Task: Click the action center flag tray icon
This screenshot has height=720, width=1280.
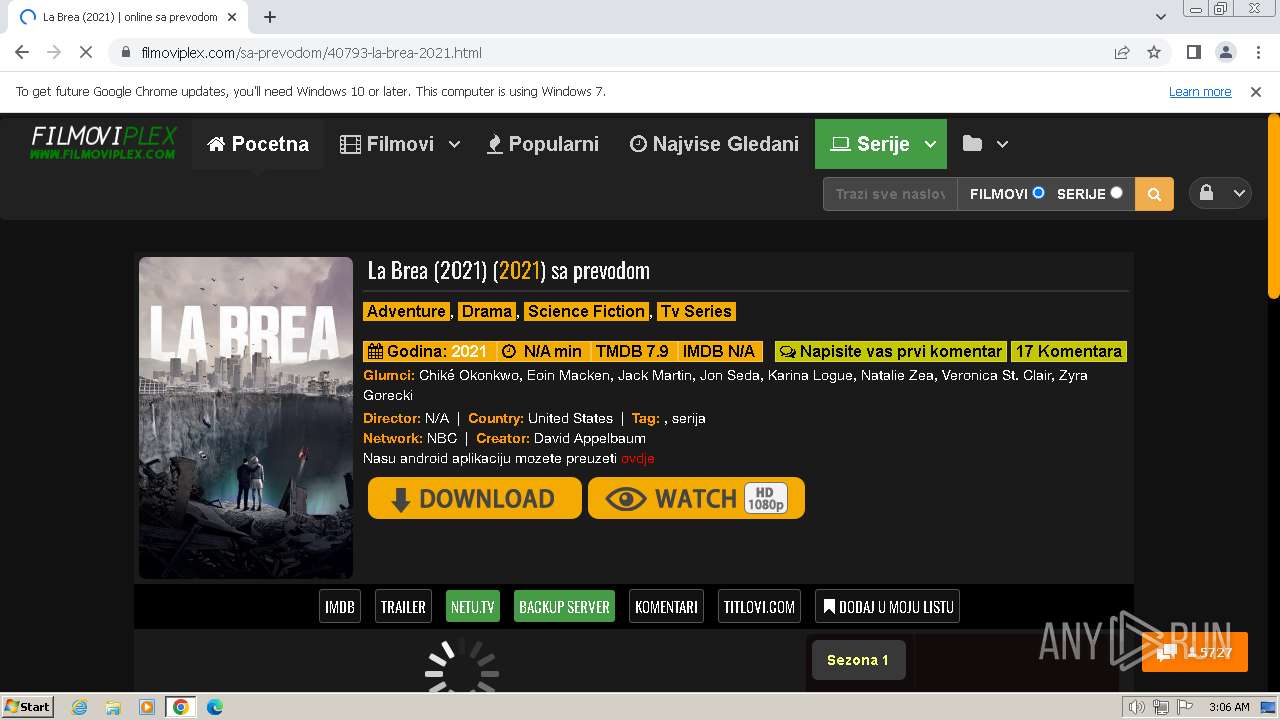Action: pyautogui.click(x=1183, y=707)
